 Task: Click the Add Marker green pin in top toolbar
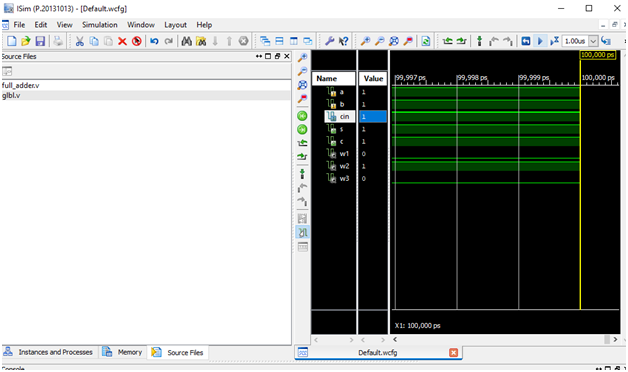(479, 41)
